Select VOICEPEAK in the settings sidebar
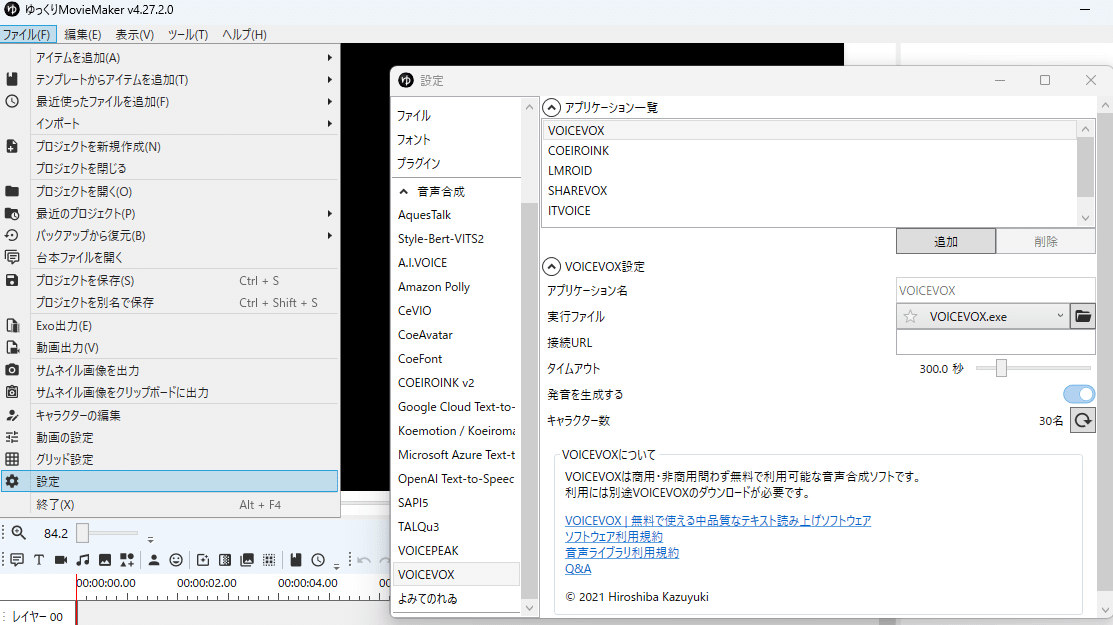Viewport: 1113px width, 625px height. pyautogui.click(x=456, y=551)
